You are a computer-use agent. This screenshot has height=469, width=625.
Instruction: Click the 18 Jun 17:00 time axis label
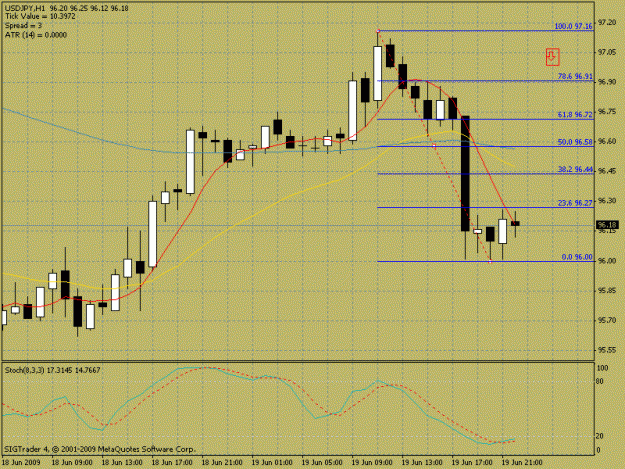172,463
